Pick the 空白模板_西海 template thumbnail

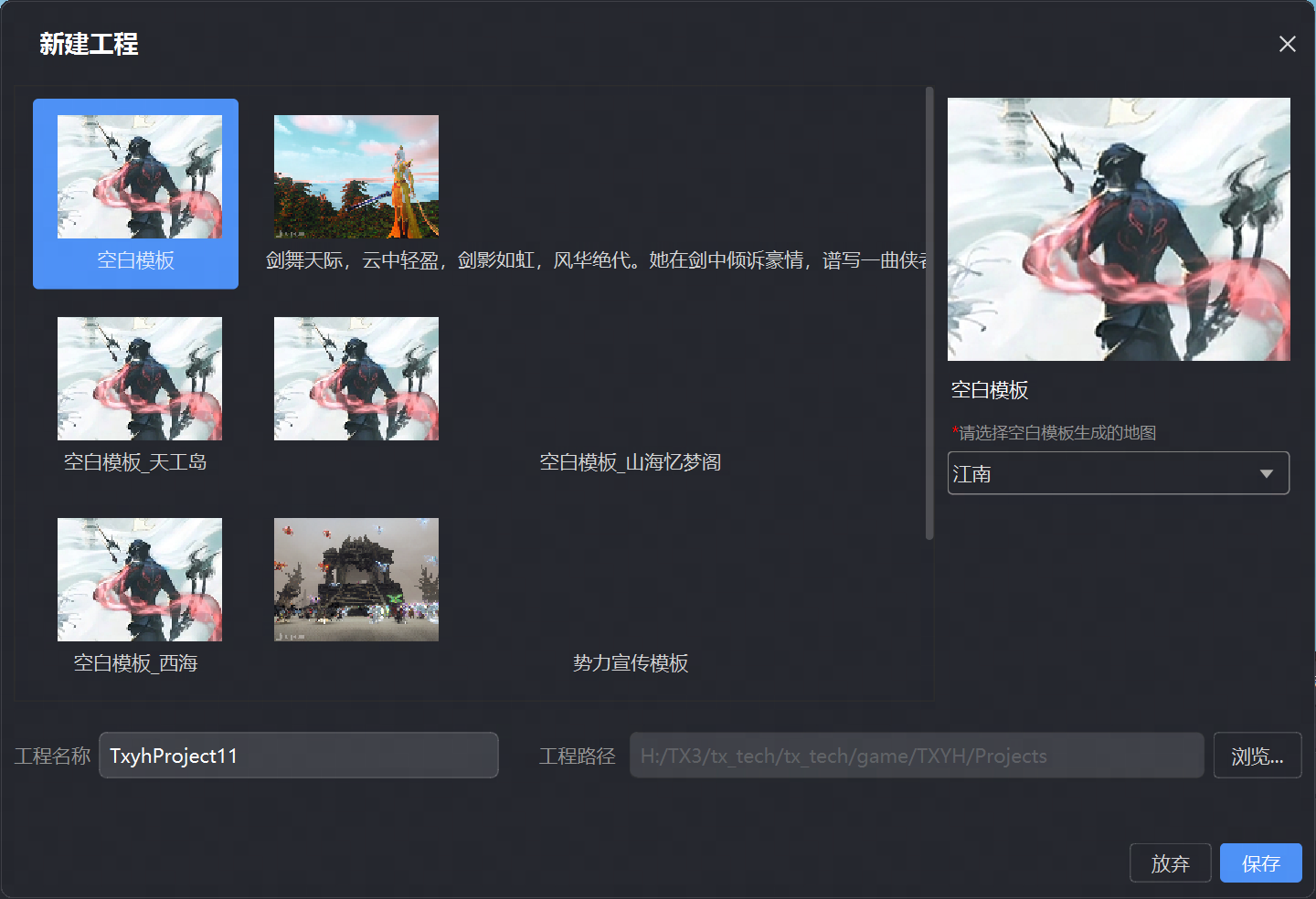point(140,579)
